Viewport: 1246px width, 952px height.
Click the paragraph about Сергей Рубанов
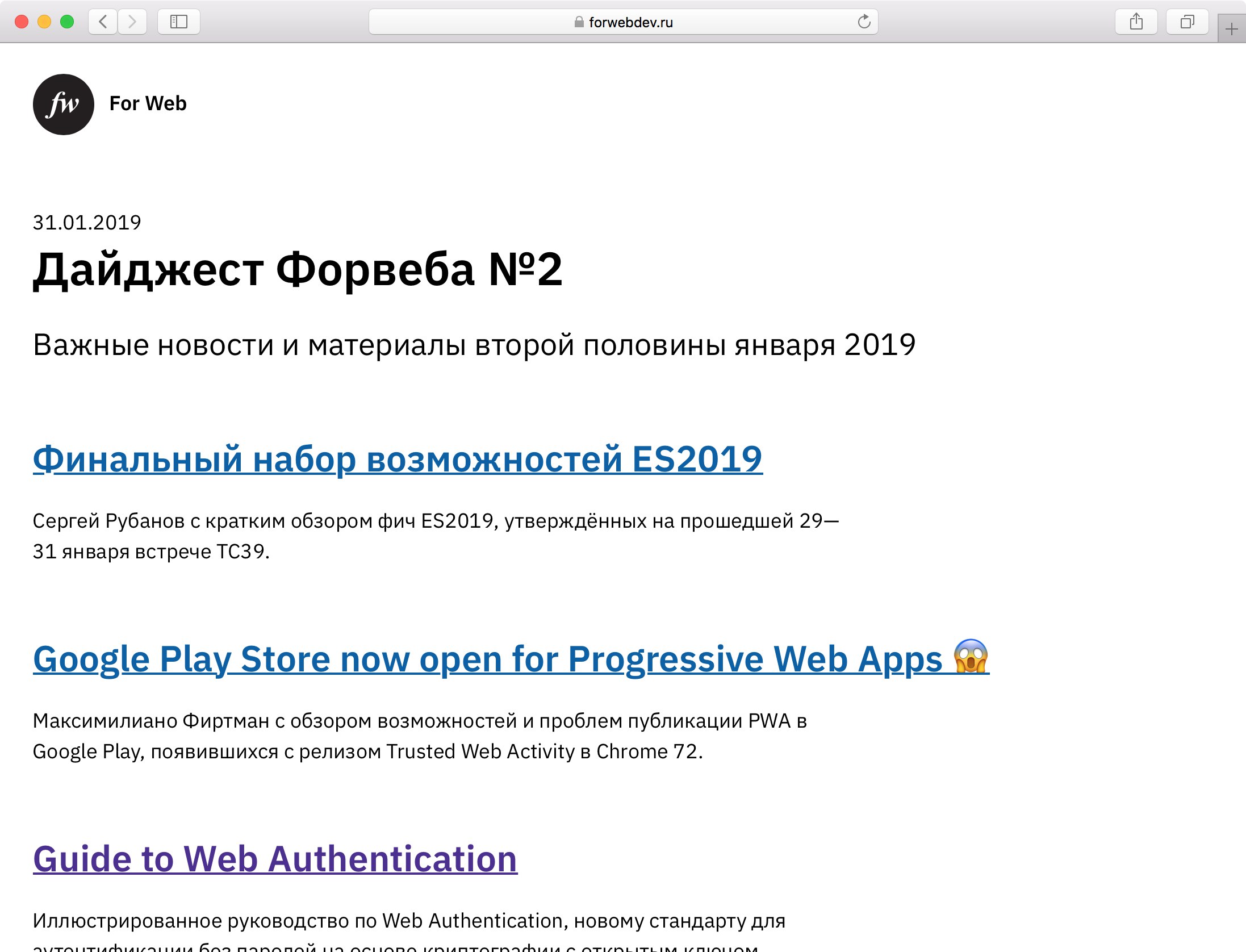[436, 536]
